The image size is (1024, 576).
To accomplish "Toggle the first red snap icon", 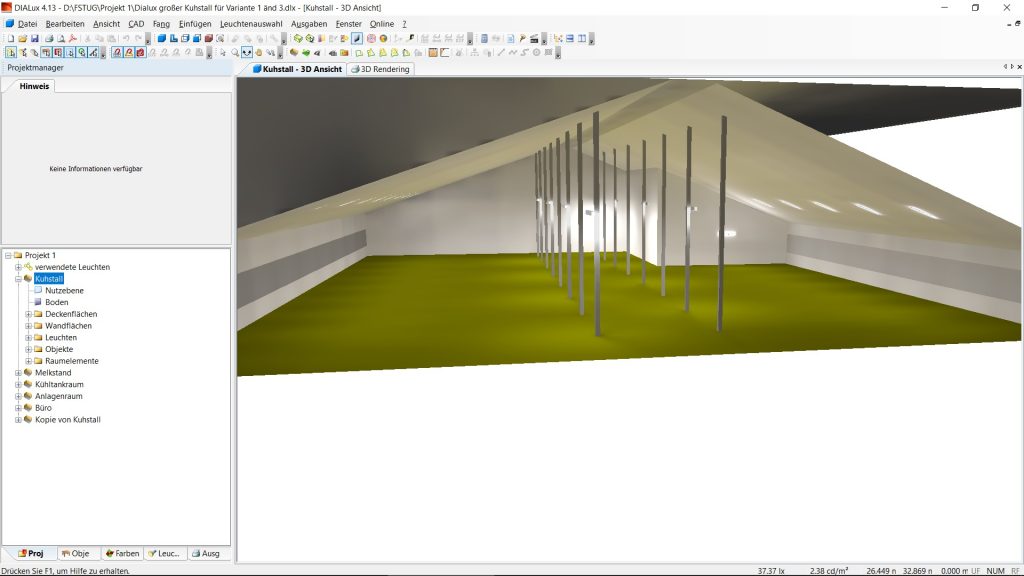I will click(x=117, y=52).
